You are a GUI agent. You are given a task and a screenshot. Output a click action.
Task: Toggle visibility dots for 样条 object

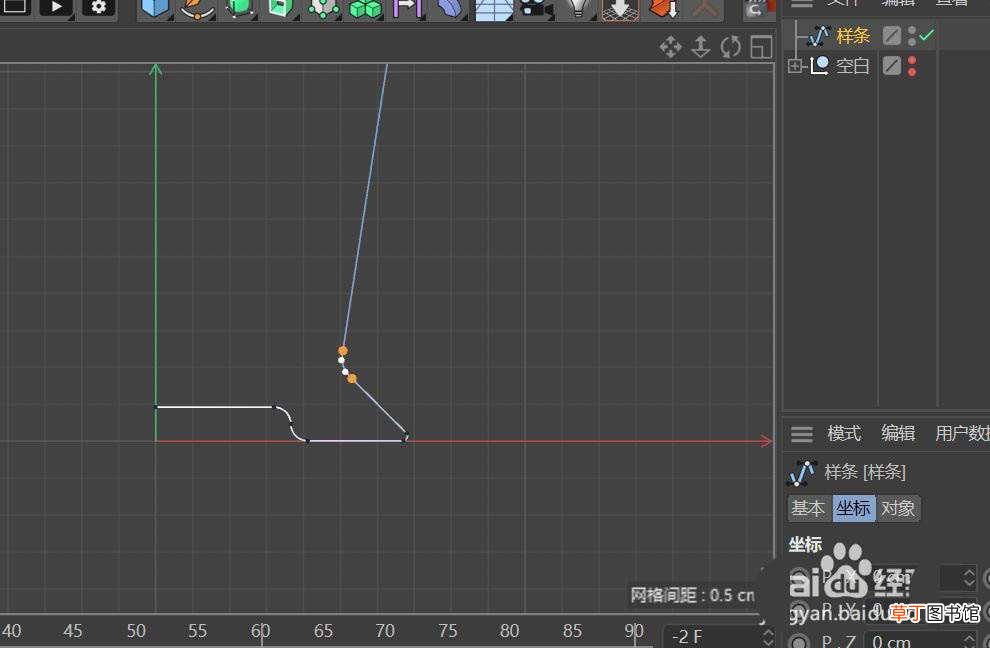(912, 35)
